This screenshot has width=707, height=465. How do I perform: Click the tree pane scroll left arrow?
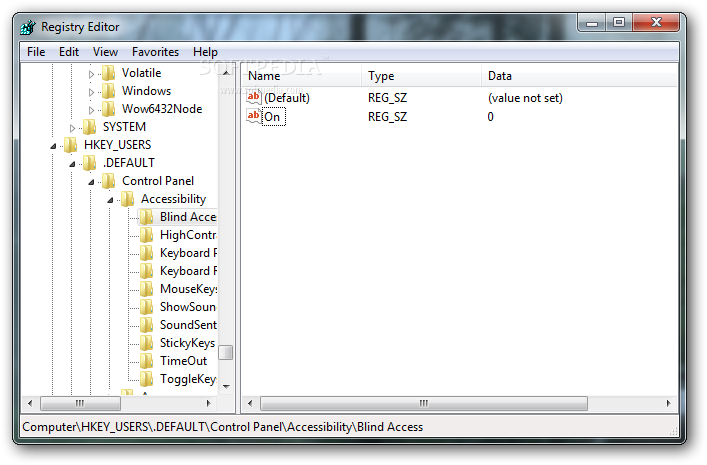30,403
